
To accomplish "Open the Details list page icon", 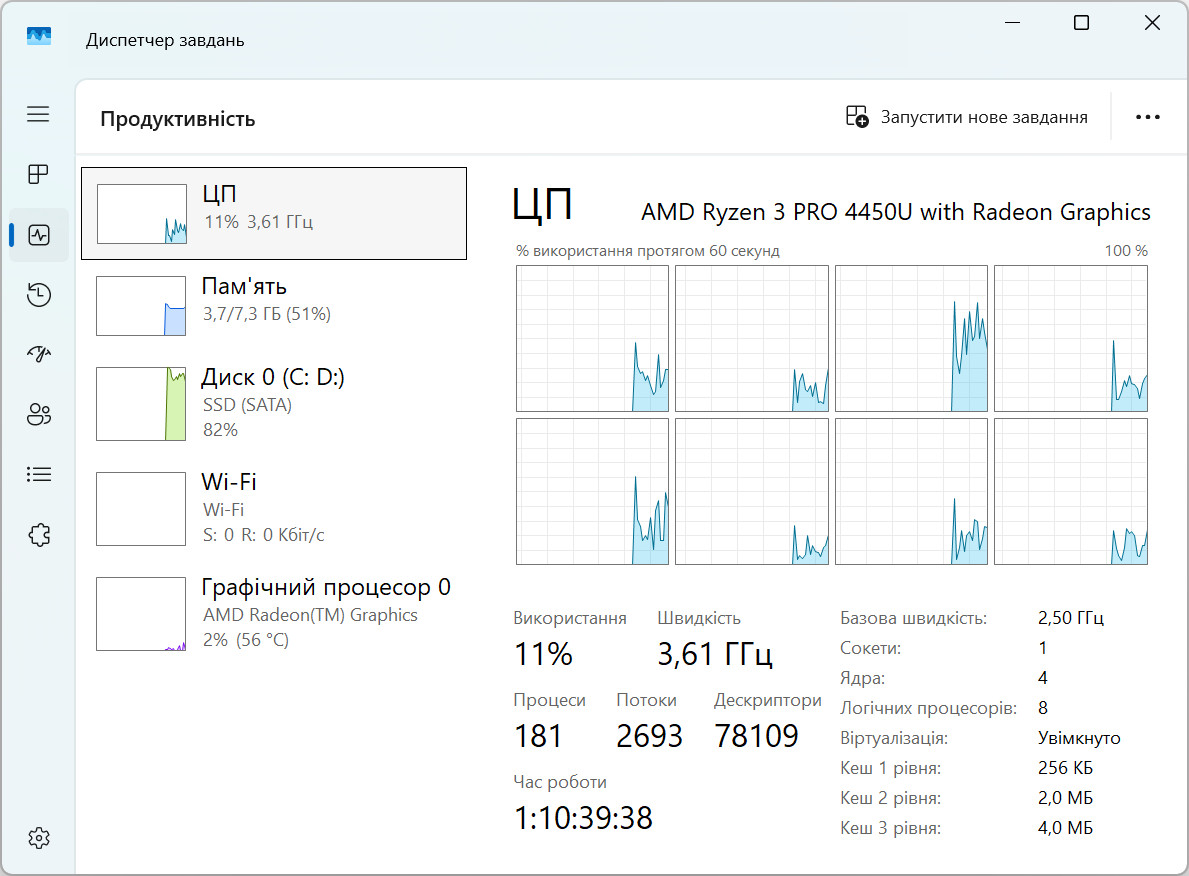I will (x=39, y=474).
